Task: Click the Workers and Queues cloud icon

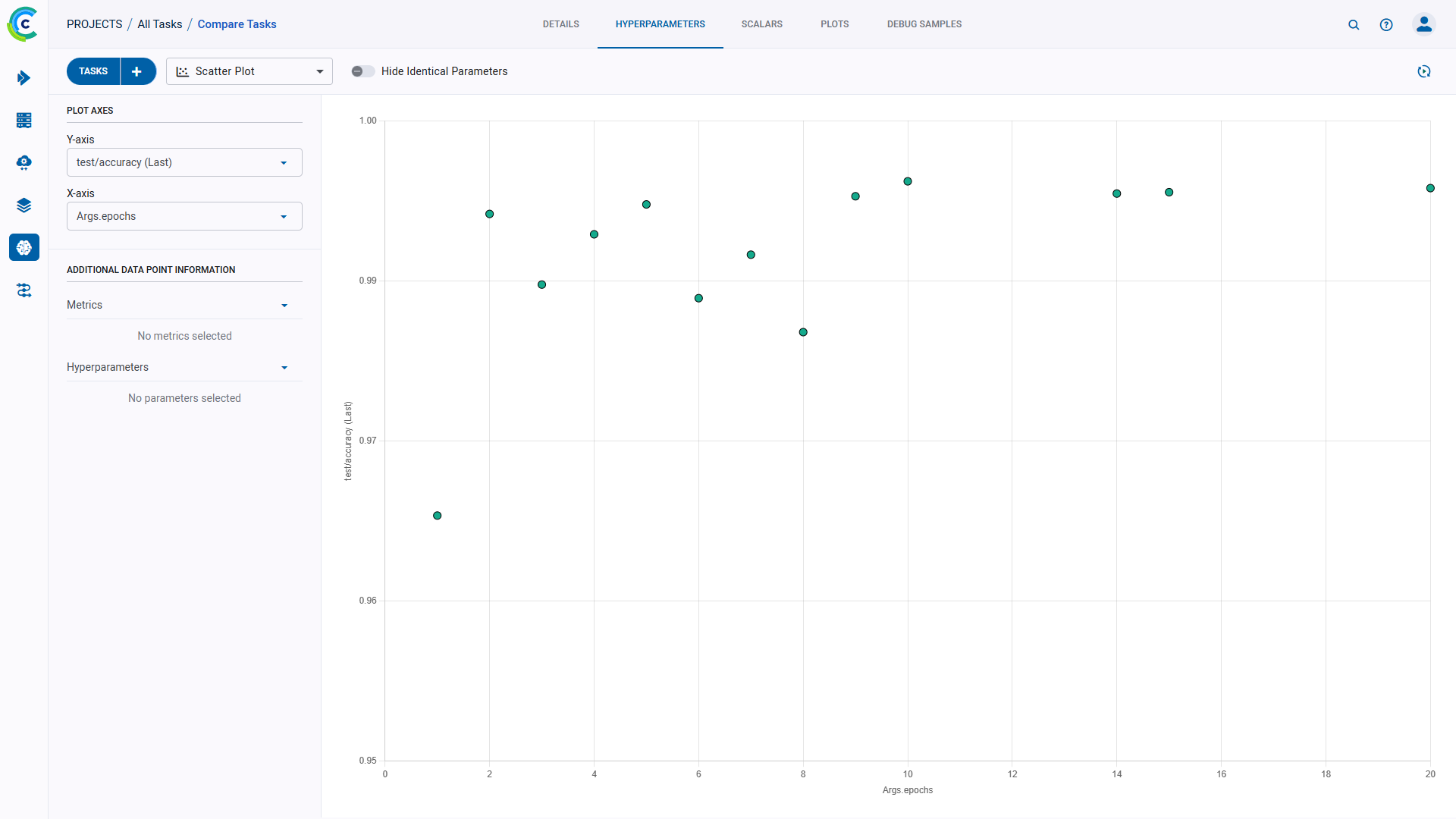Action: pyautogui.click(x=24, y=163)
